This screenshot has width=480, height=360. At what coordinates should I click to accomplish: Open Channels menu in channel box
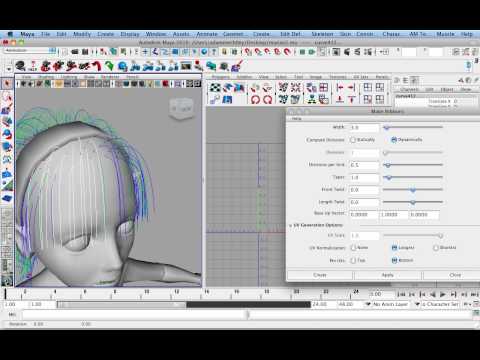coord(409,90)
